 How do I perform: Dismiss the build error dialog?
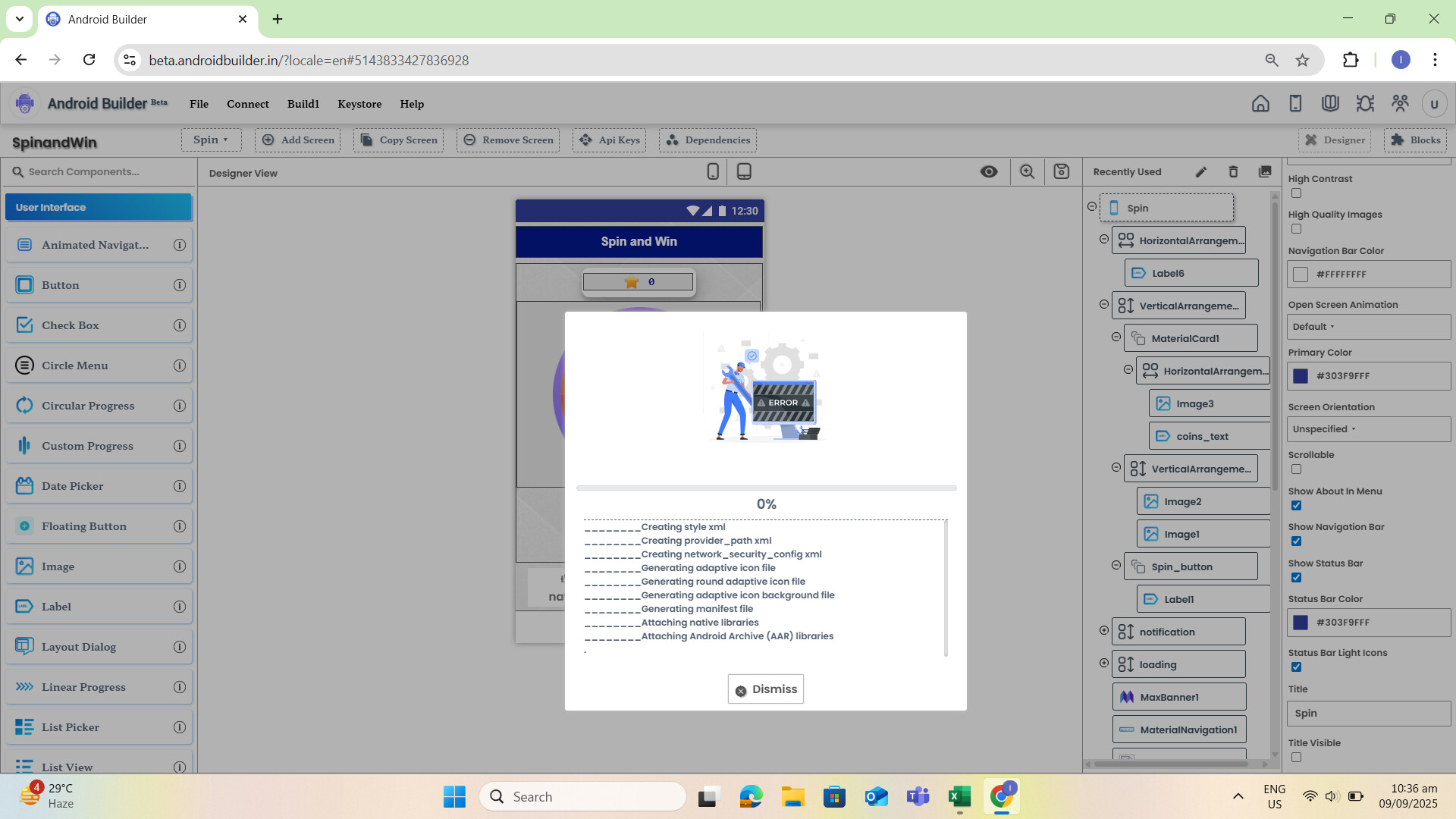coord(766,689)
